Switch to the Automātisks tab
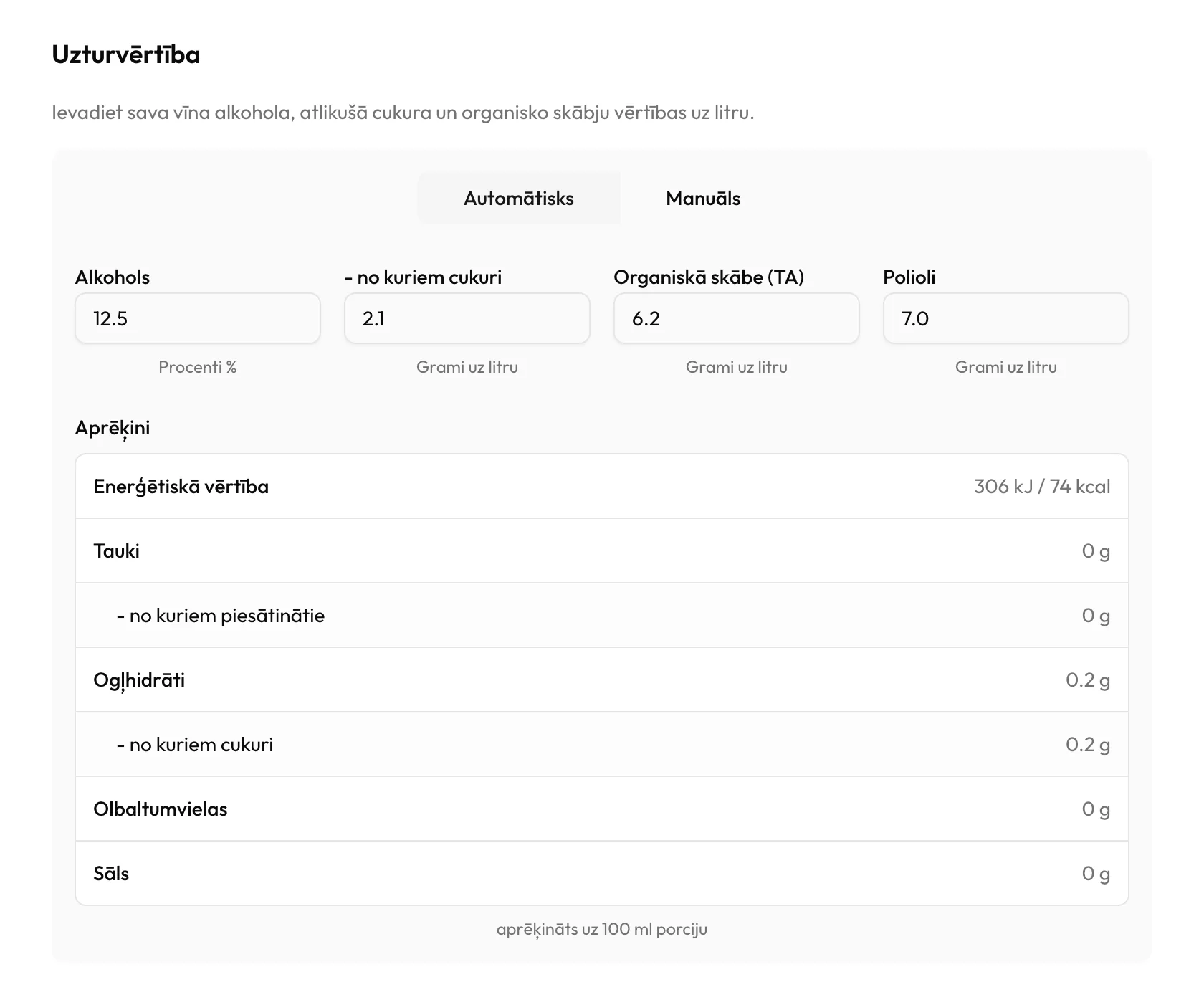 coord(519,199)
